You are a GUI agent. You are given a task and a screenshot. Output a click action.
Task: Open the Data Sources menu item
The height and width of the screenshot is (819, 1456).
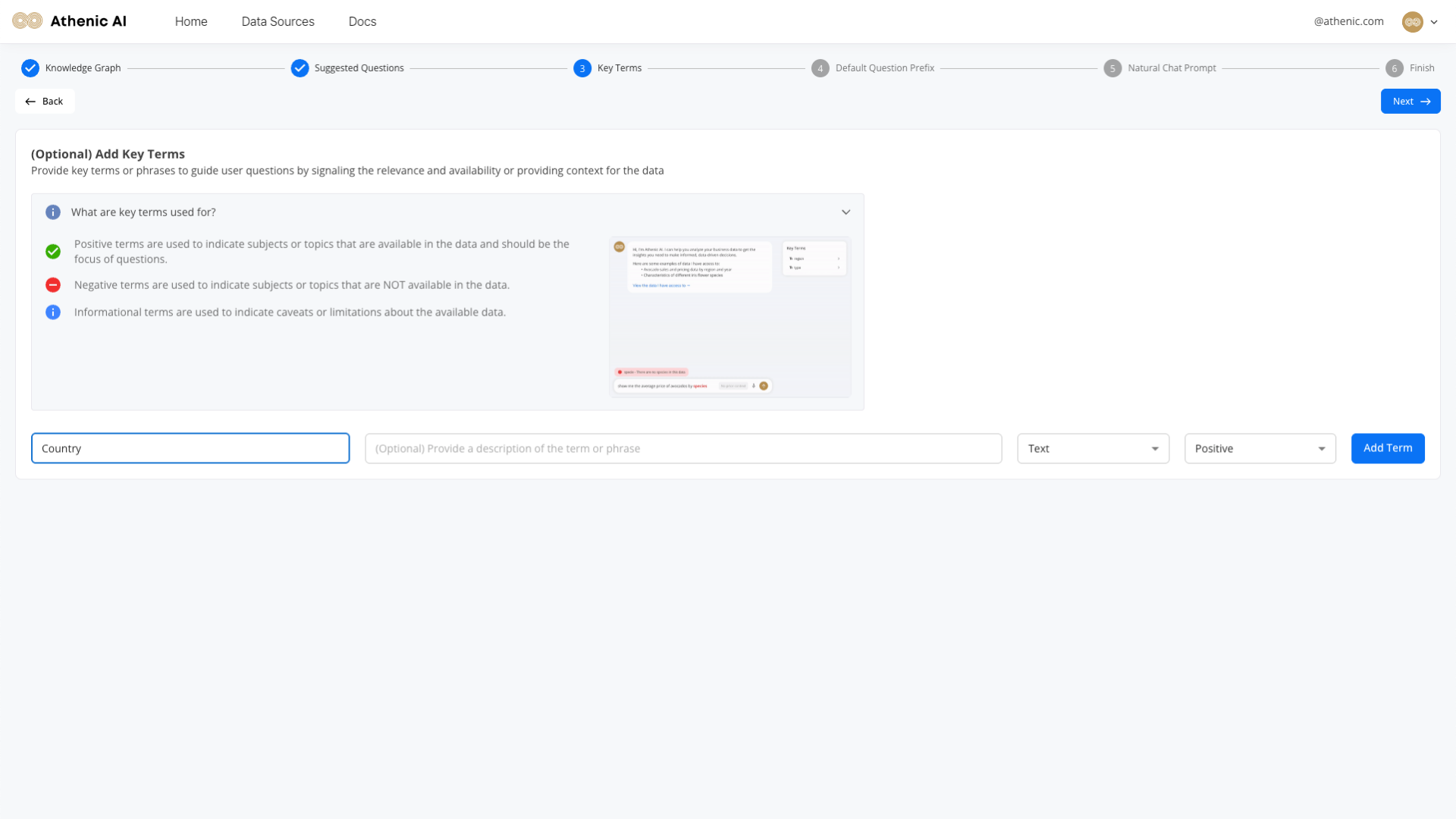coord(278,22)
